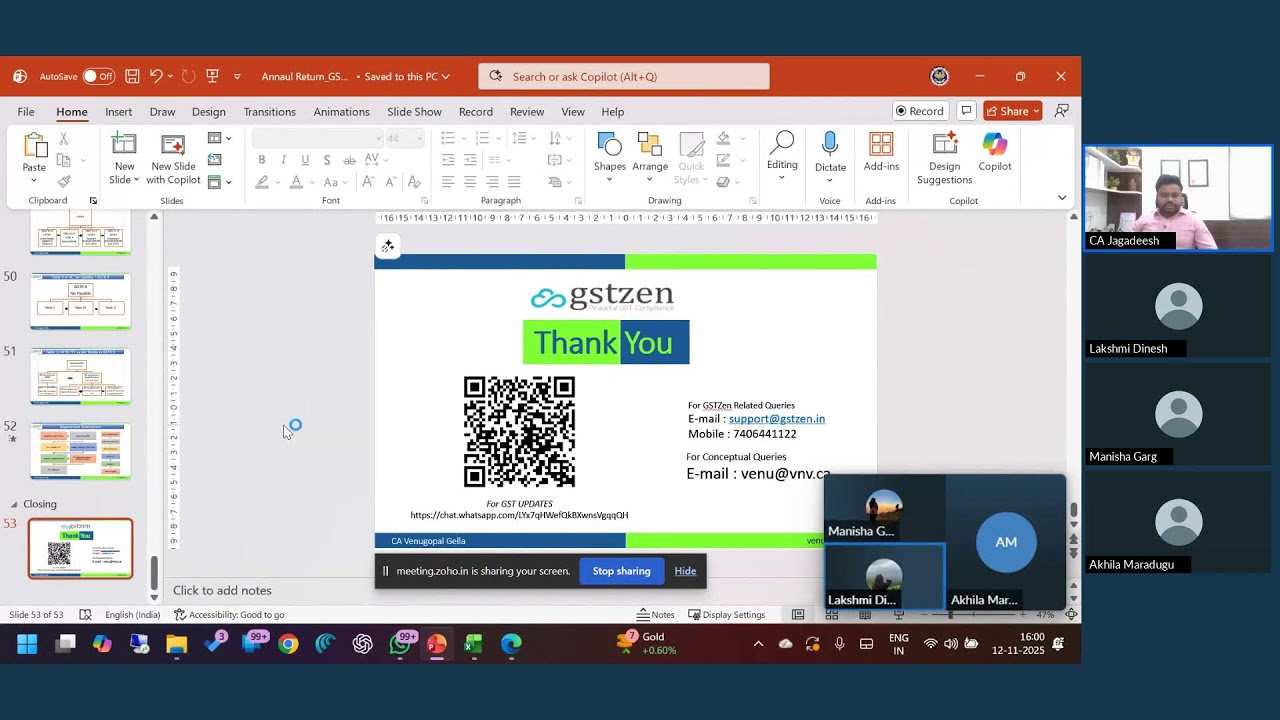Select slide 52 thumbnail
This screenshot has width=1280, height=720.
[x=80, y=450]
